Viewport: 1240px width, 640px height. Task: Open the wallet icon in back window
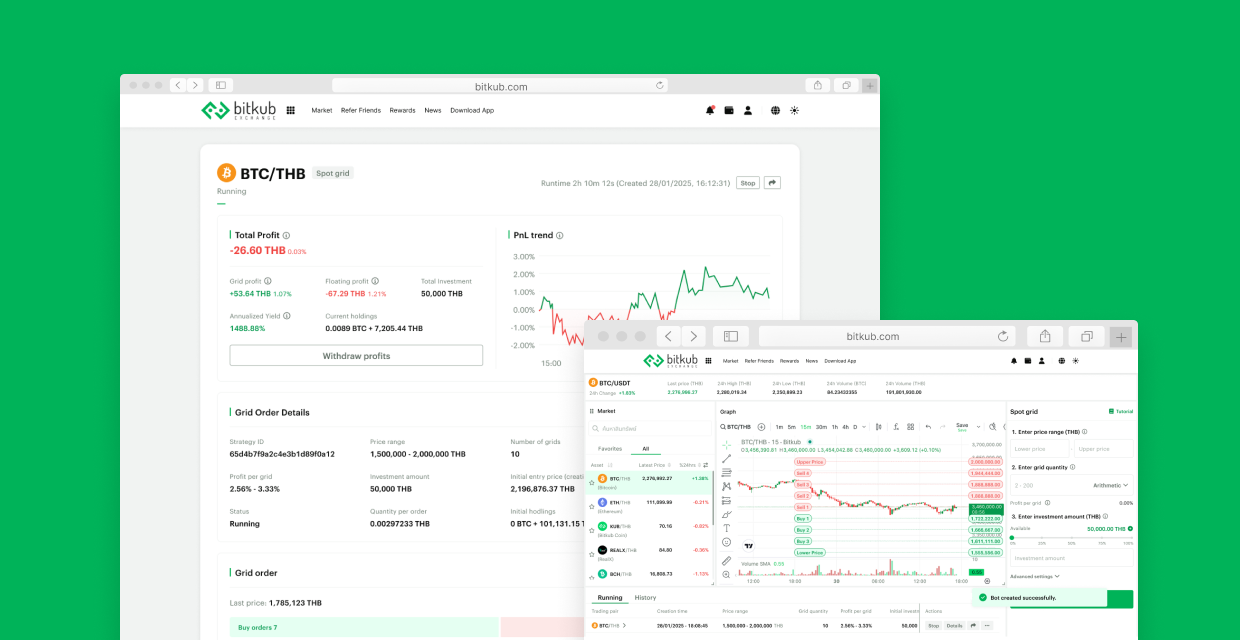tap(729, 111)
